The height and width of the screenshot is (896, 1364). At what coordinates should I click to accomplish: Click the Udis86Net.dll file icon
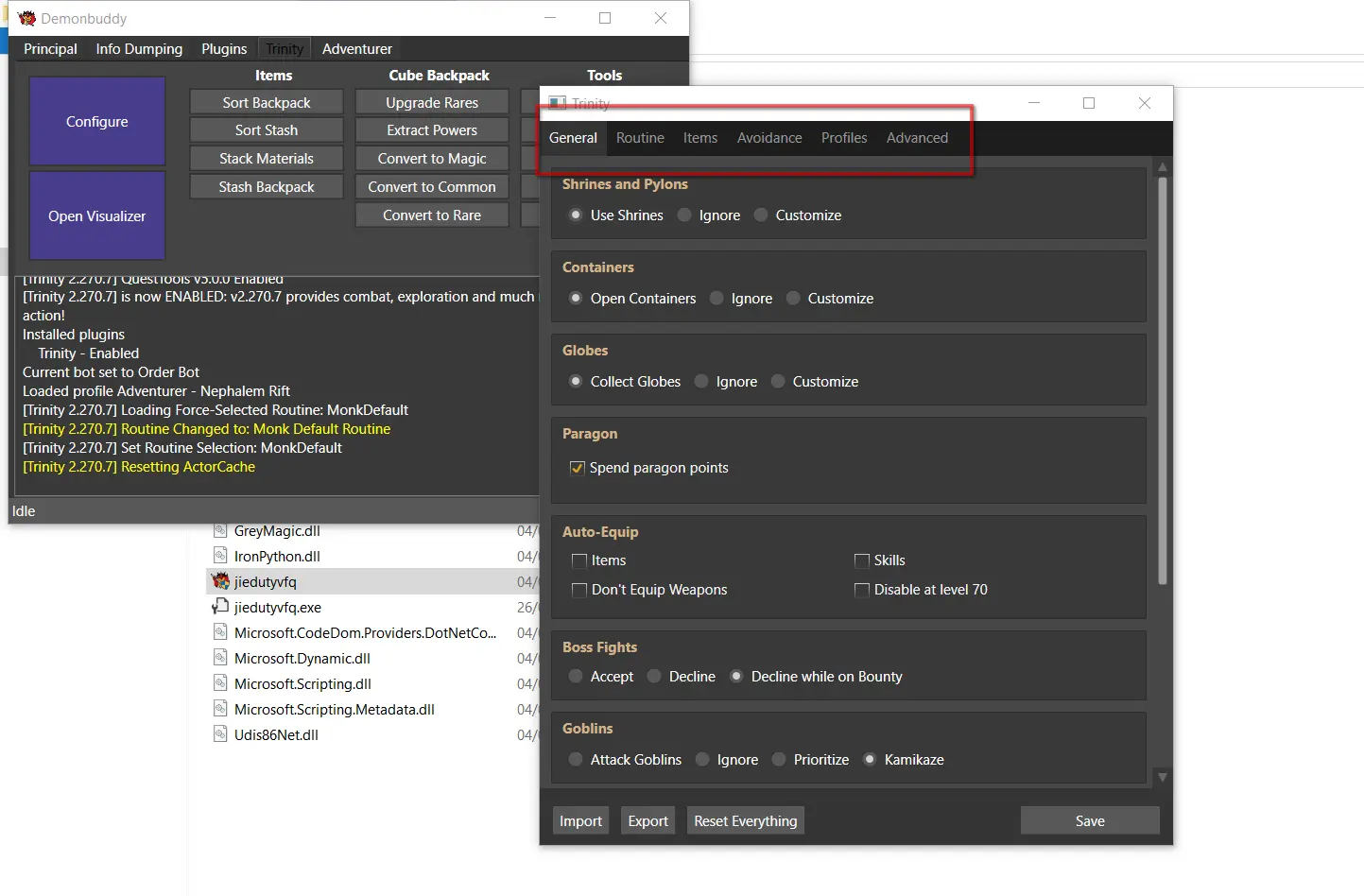tap(221, 734)
